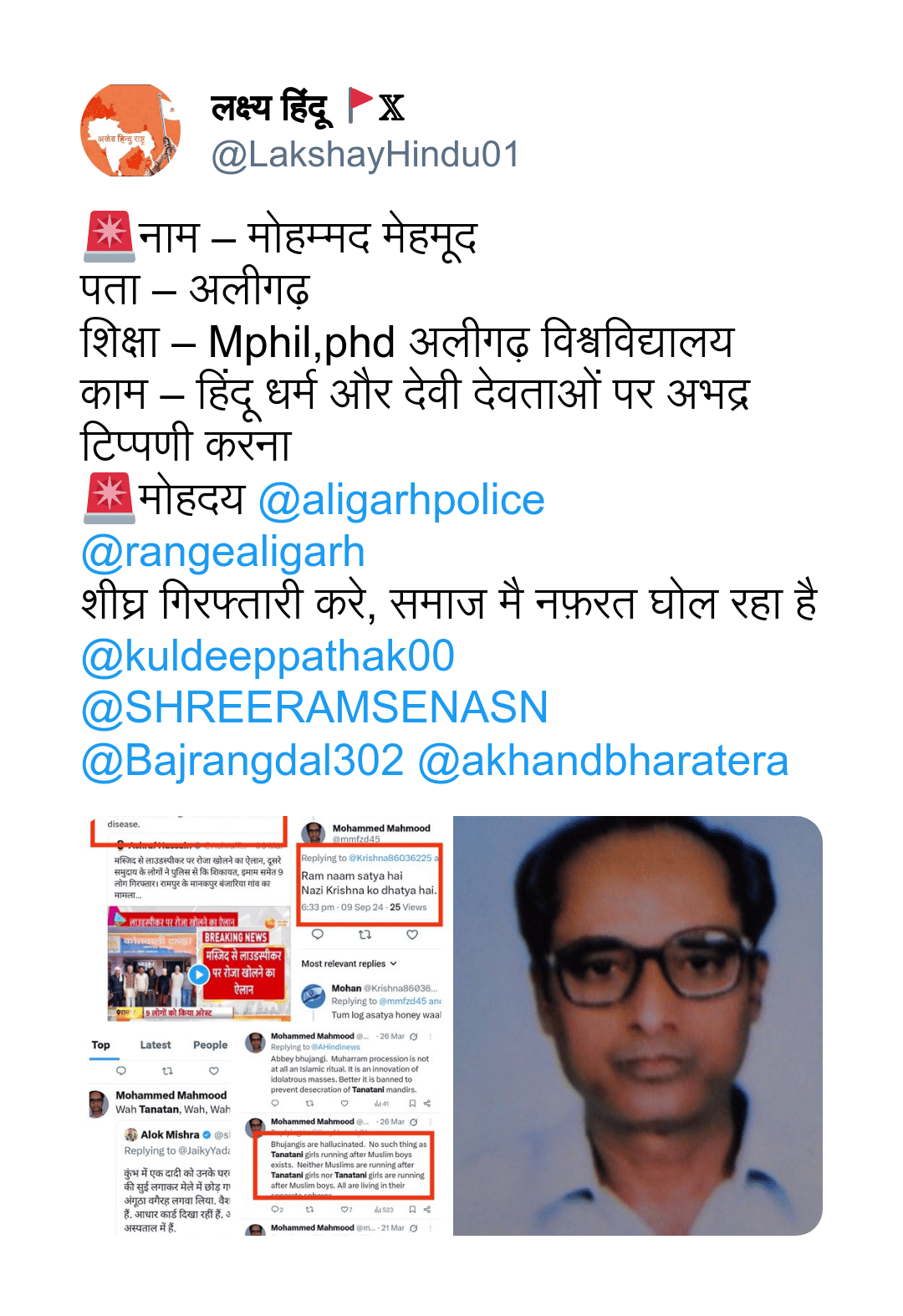Open the @akhandbharatera mention
Image resolution: width=903 pixels, height=1316 pixels.
click(x=603, y=761)
